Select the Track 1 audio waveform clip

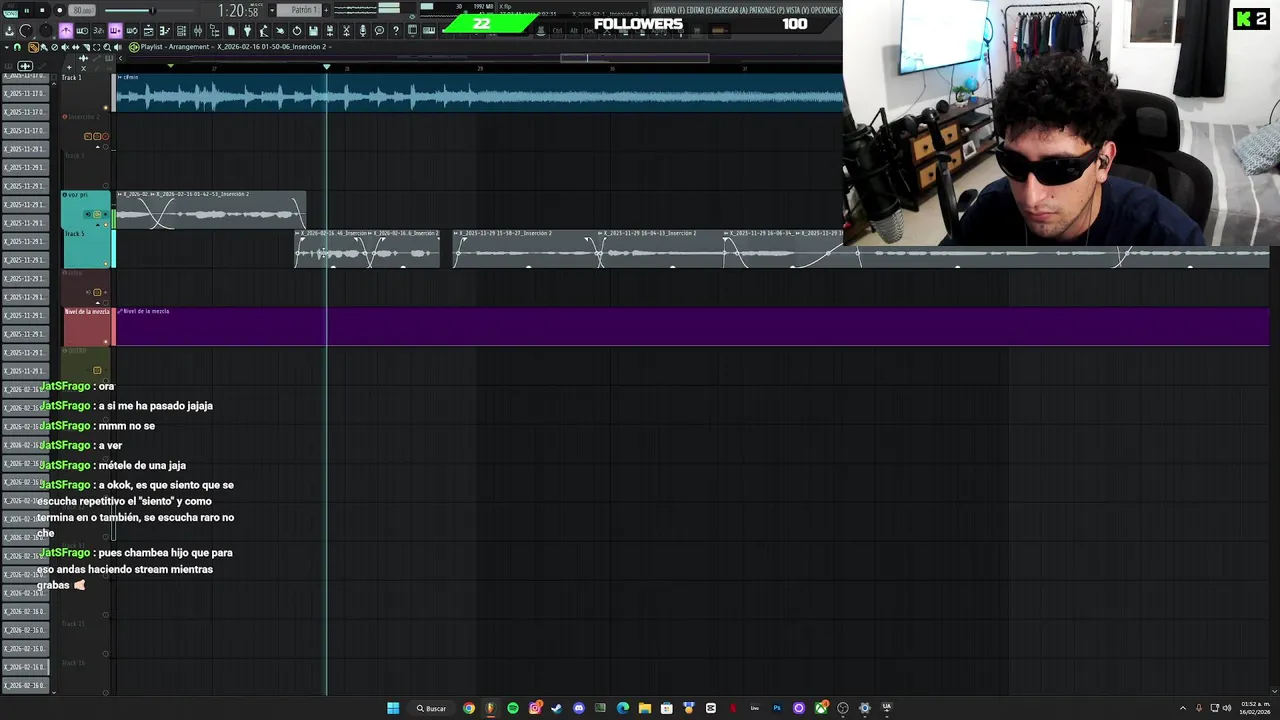480,93
